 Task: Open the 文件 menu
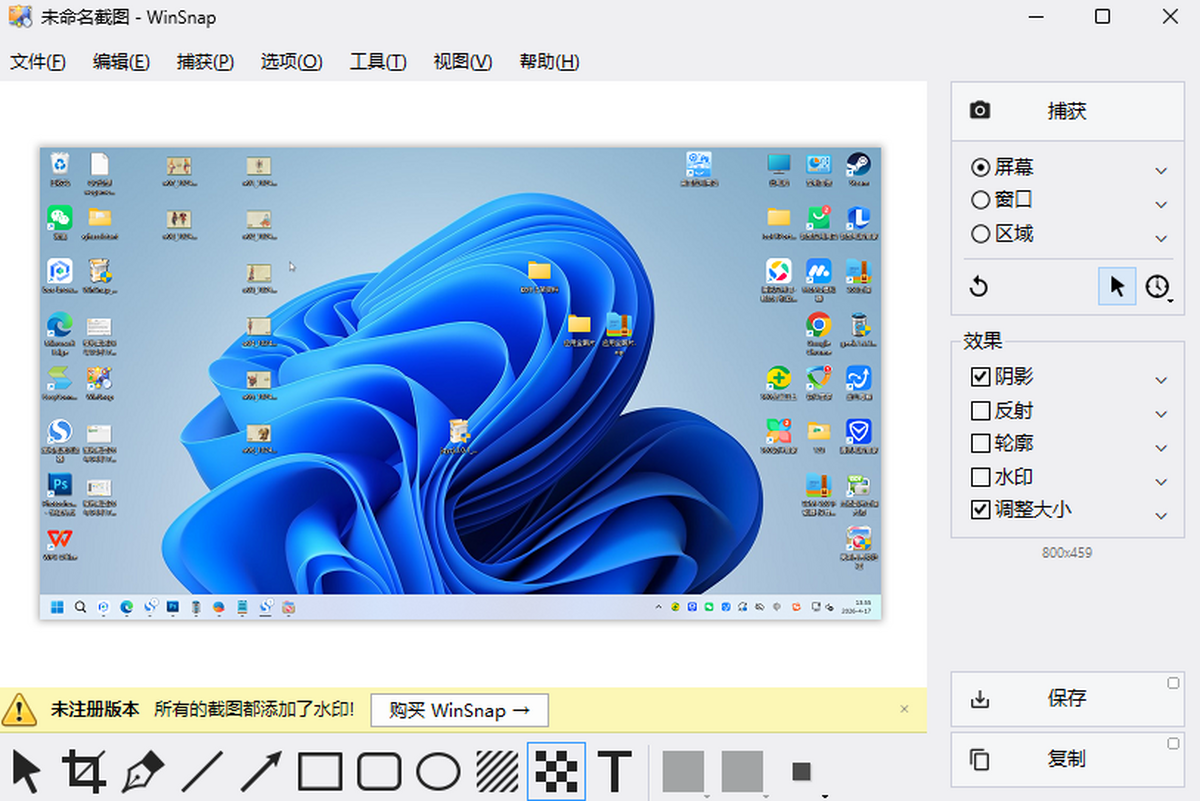coord(38,62)
